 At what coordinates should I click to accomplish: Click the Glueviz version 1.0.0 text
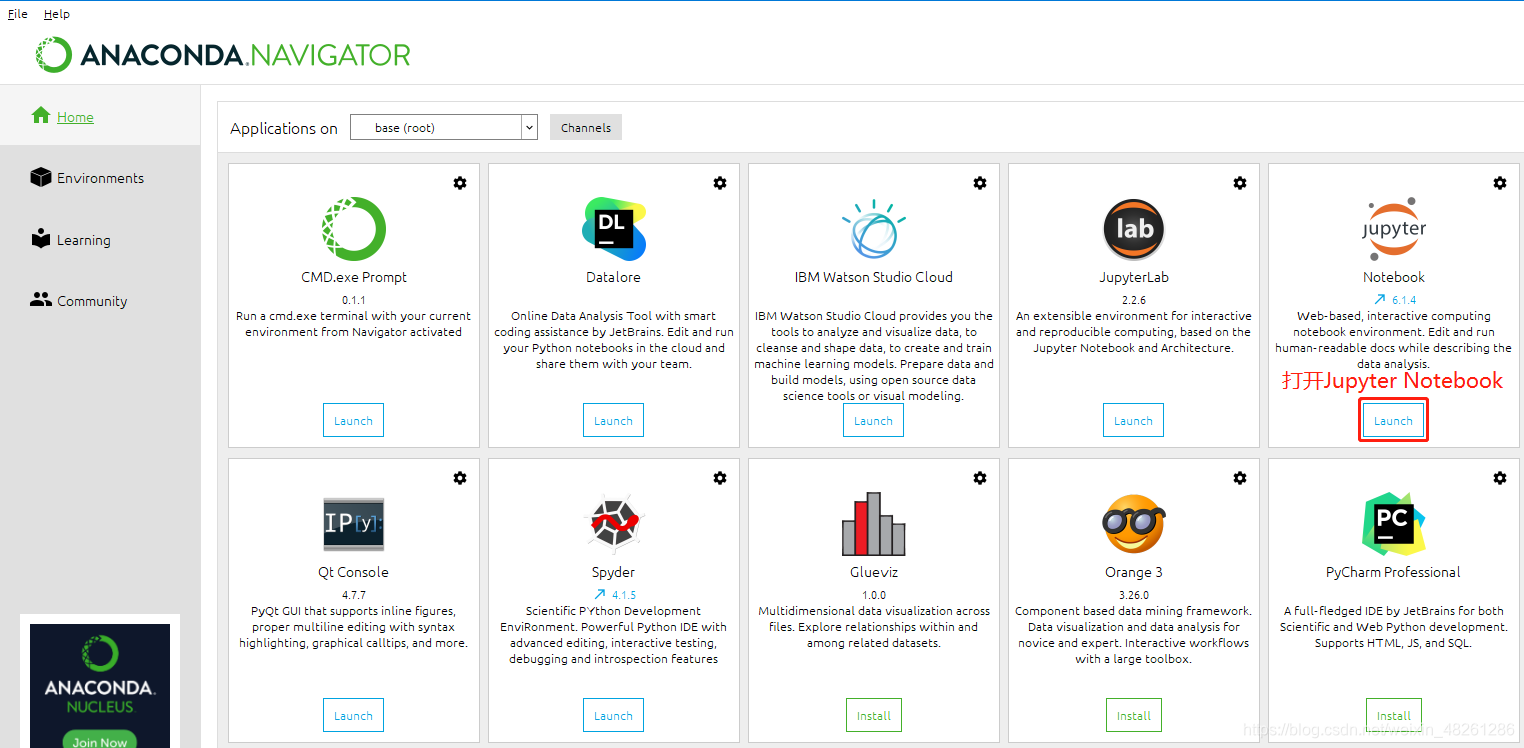coord(874,594)
